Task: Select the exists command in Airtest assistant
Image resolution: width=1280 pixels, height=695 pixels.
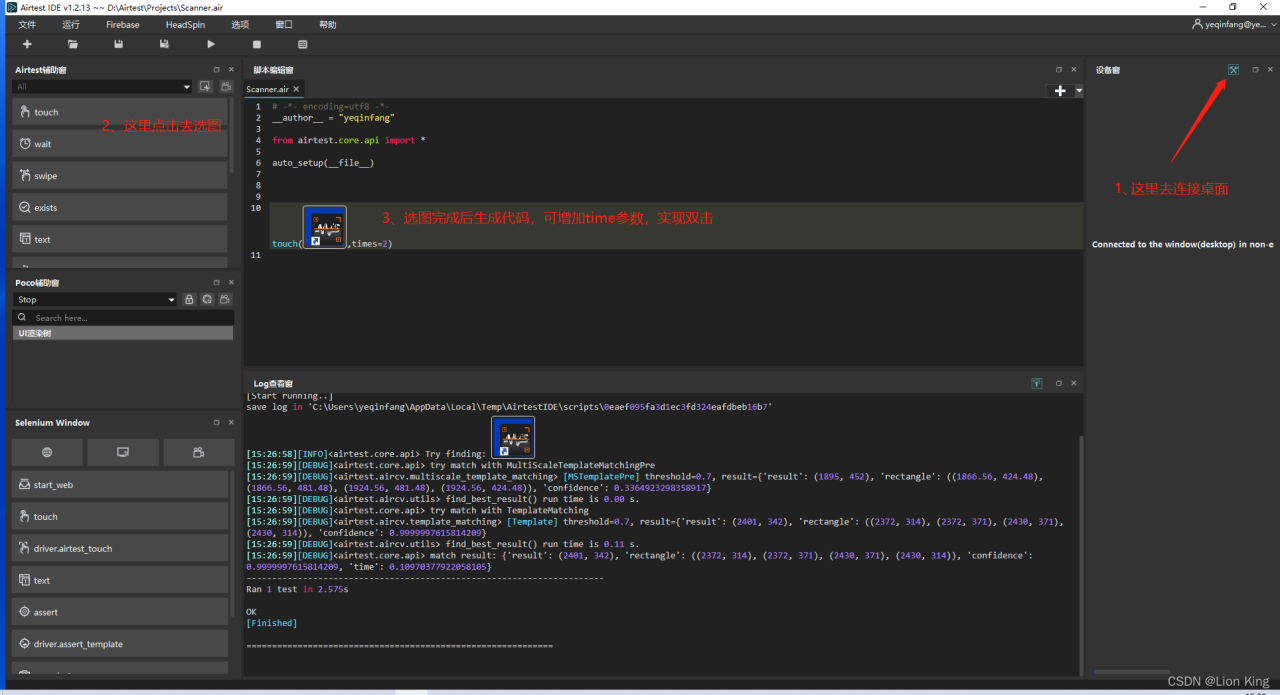Action: tap(120, 208)
